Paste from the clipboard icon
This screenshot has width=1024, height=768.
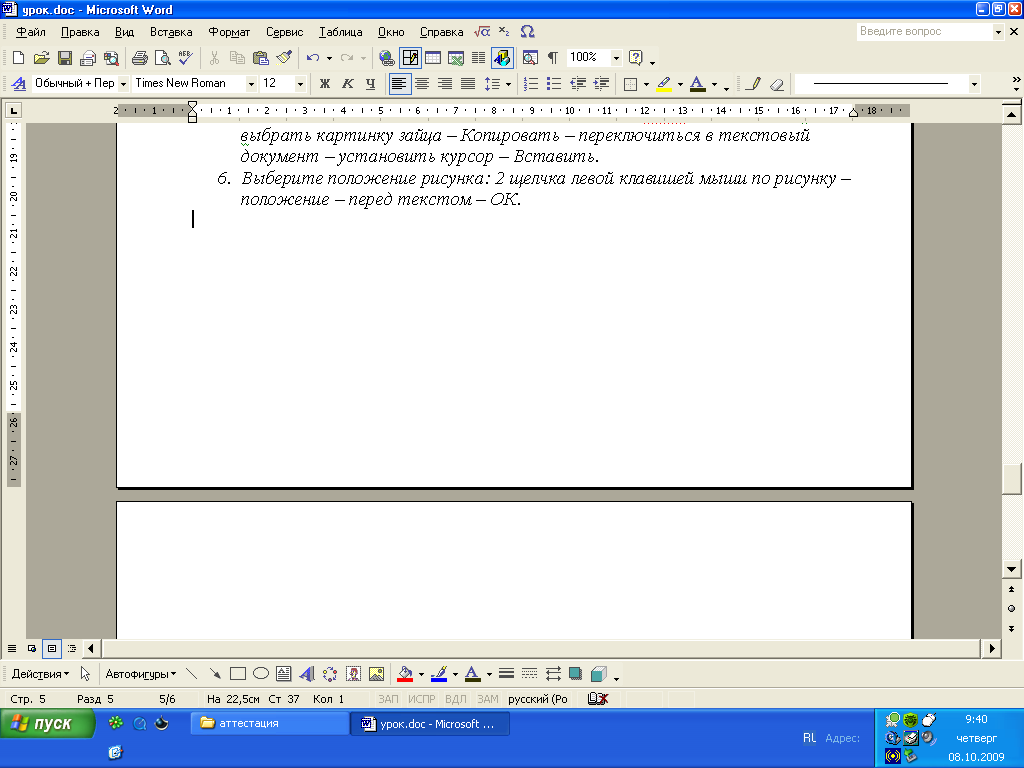coord(261,58)
